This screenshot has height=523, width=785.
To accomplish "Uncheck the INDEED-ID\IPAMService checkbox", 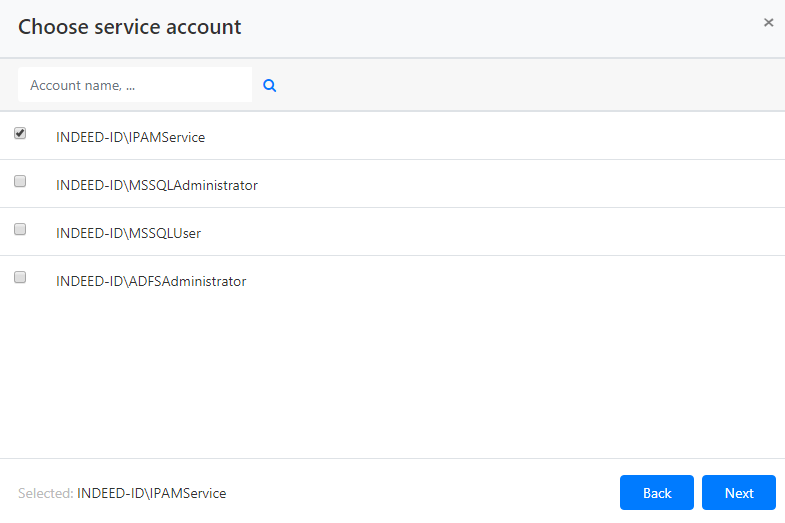I will 20,134.
